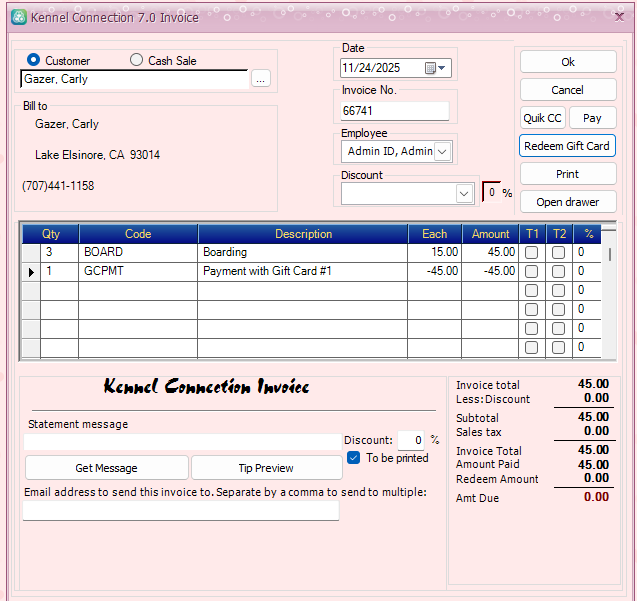
Task: Open the calendar picker in Date field
Action: click(x=431, y=68)
